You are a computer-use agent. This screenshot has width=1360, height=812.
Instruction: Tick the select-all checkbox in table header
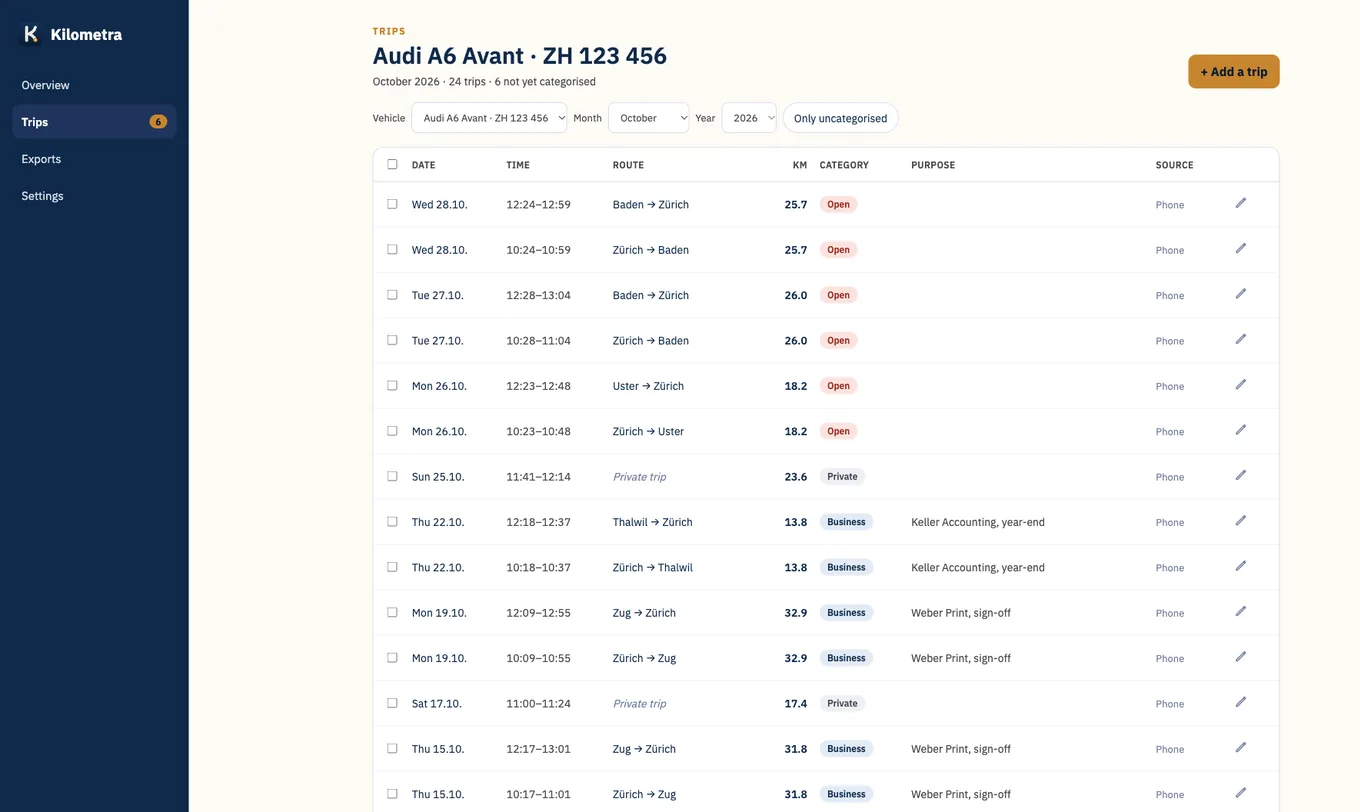coord(392,164)
